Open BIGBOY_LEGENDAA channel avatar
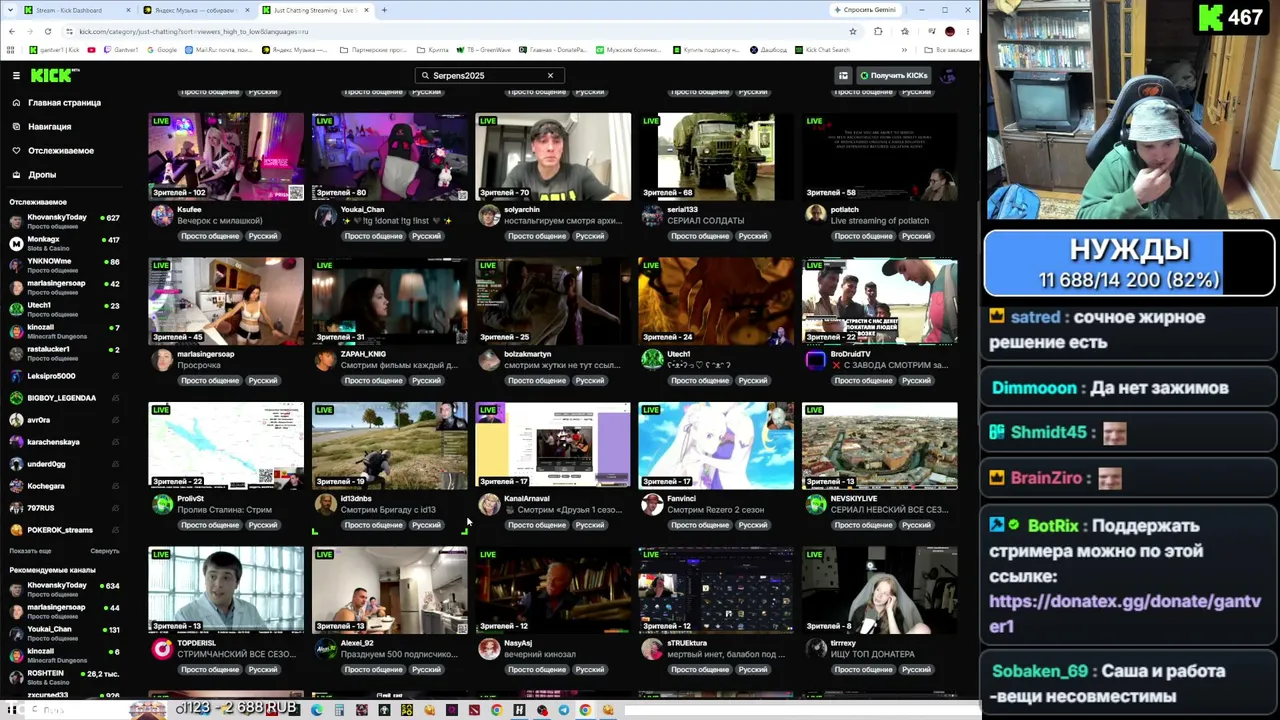The image size is (1280, 720). tap(16, 398)
